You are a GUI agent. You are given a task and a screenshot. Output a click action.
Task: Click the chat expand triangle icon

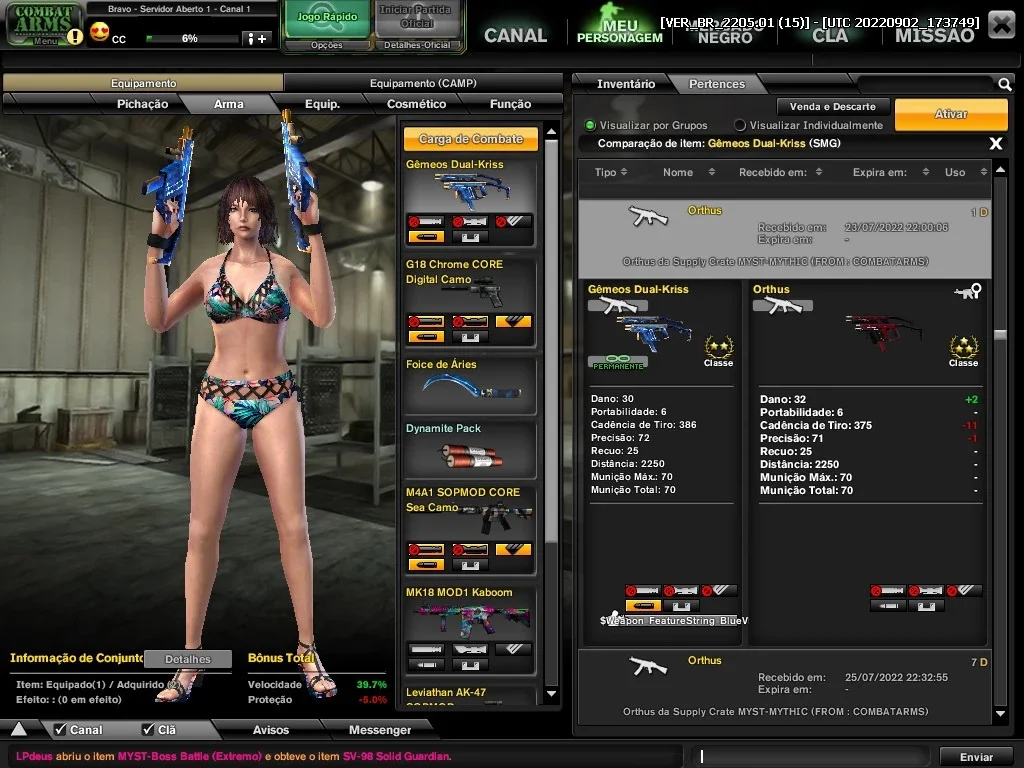18,729
